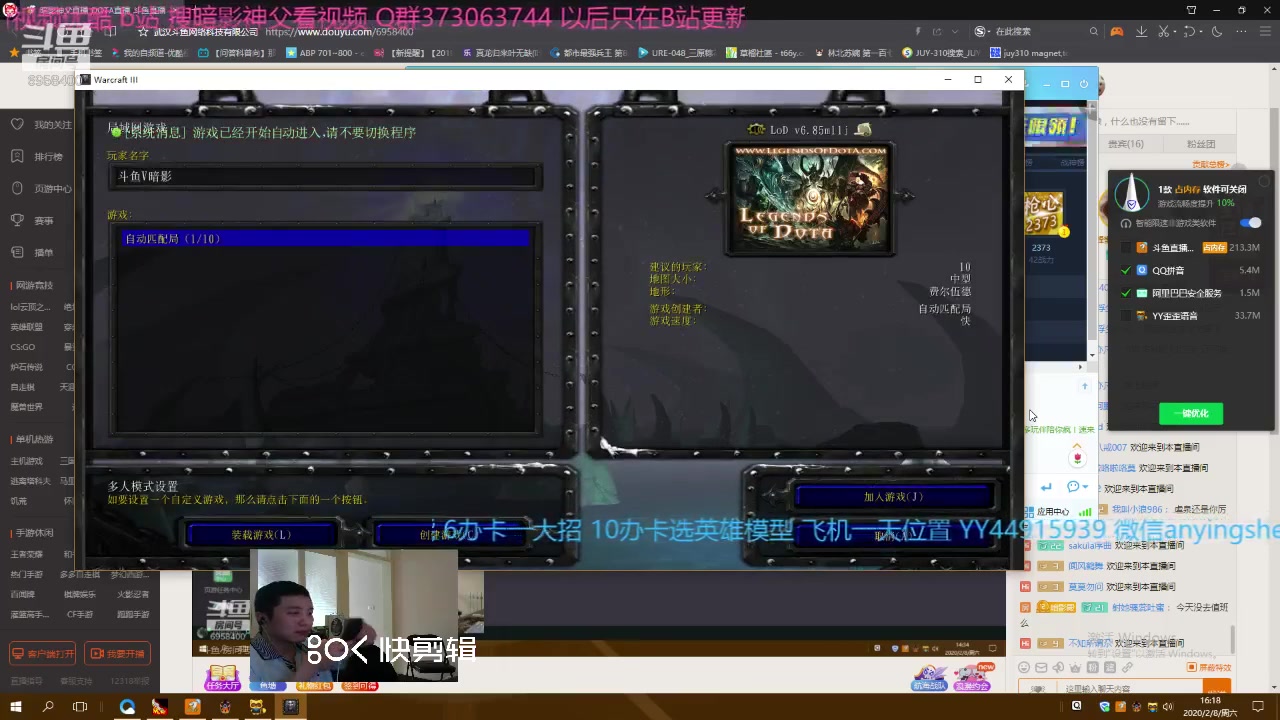
Task: Open the blue Q browser taskbar icon
Action: click(x=127, y=707)
